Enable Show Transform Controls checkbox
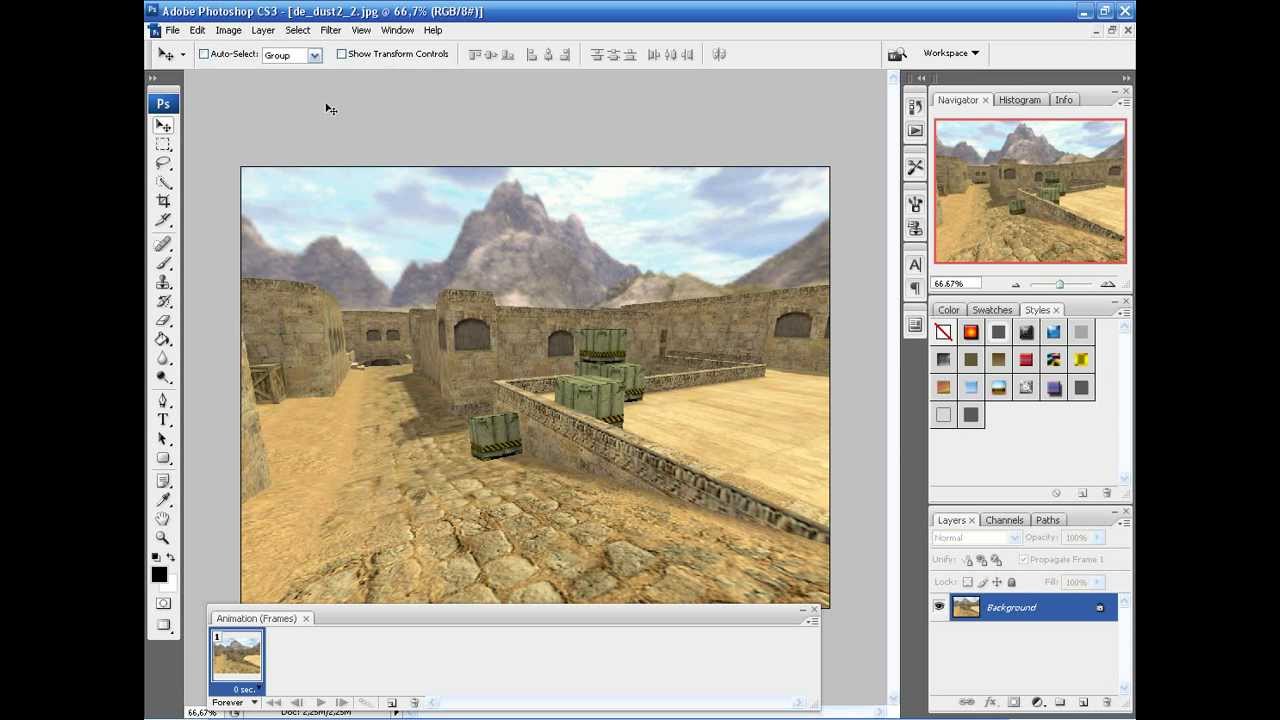 pos(341,54)
